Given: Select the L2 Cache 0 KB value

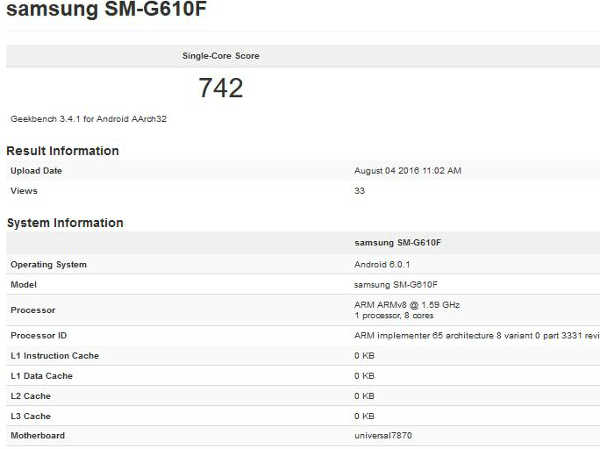Looking at the screenshot, I should click(364, 396).
